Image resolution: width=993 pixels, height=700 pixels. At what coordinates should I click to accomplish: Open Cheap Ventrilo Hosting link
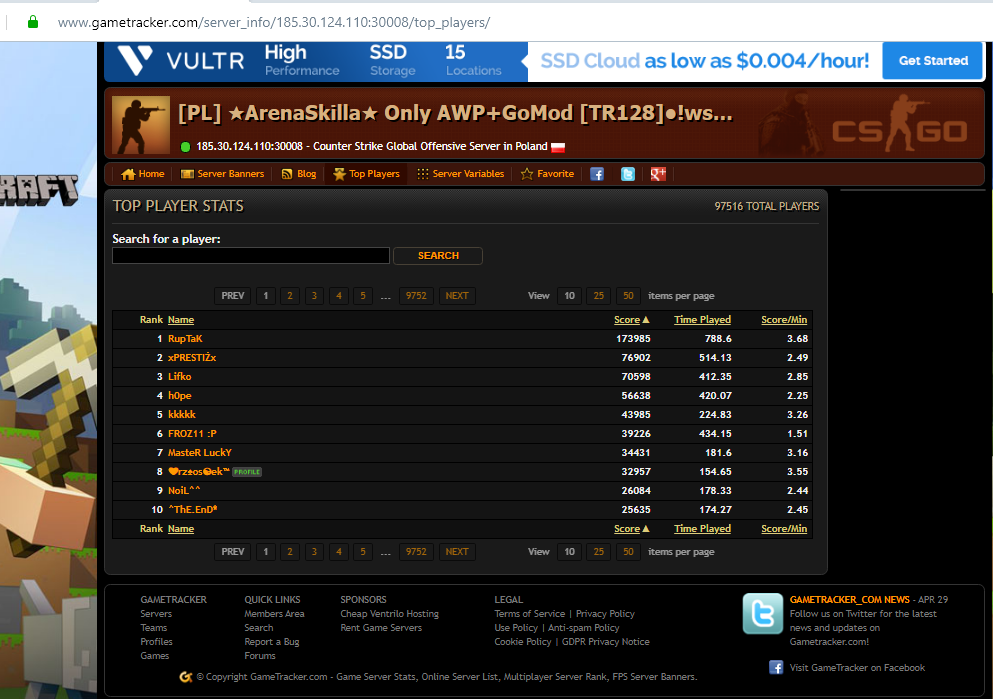point(389,614)
